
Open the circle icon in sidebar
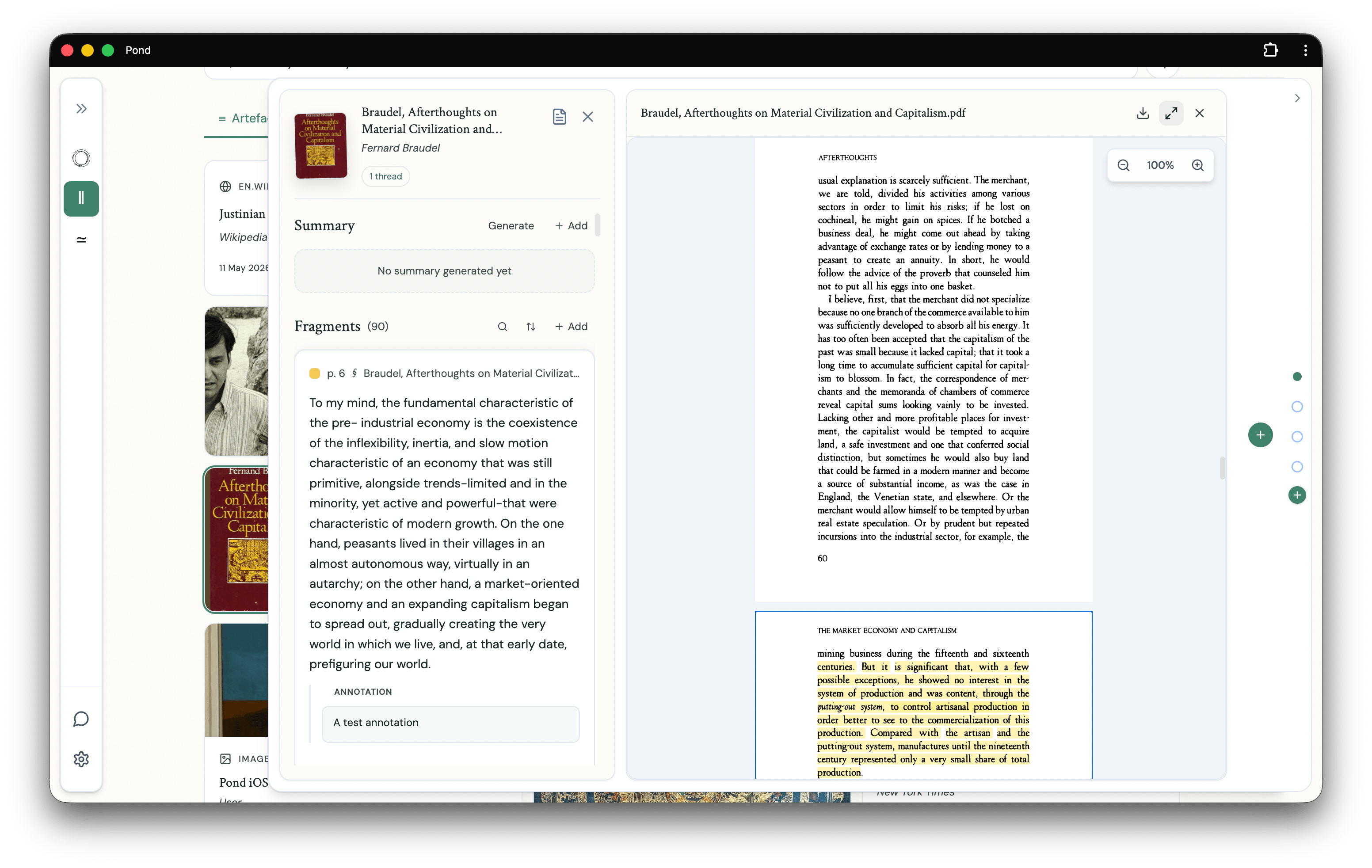[81, 158]
